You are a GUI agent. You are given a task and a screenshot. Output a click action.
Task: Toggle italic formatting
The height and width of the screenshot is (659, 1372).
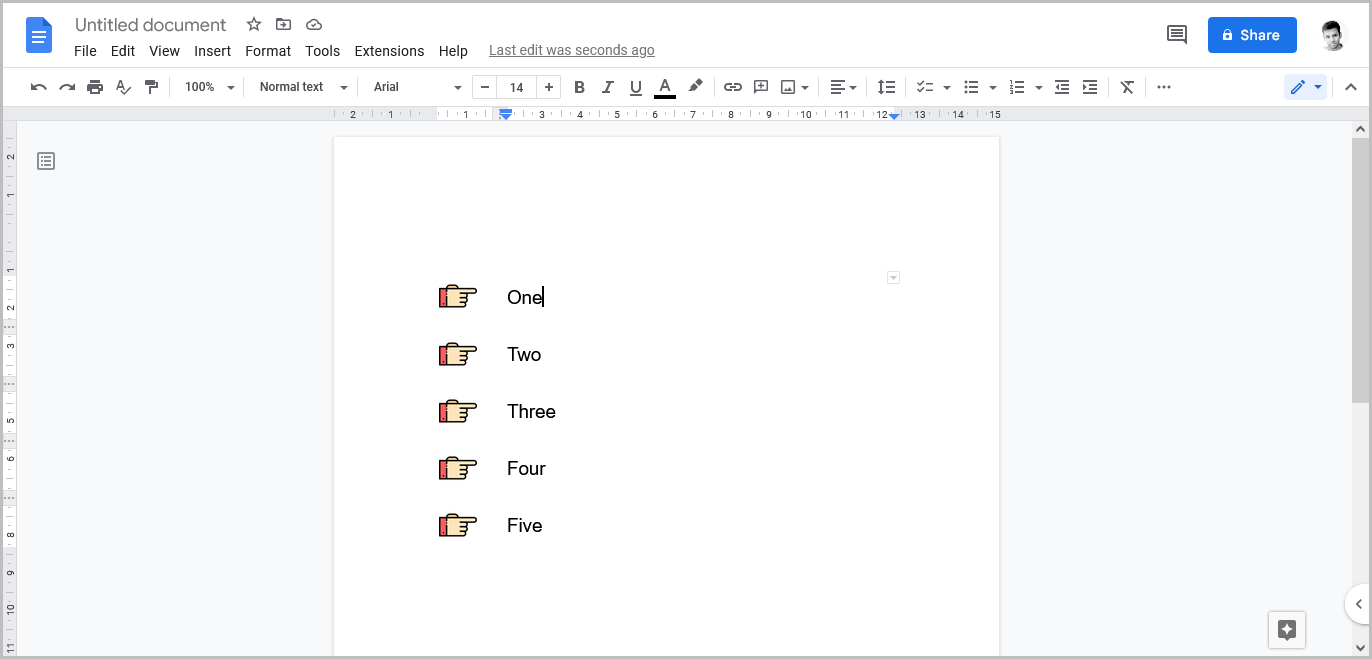click(x=607, y=87)
